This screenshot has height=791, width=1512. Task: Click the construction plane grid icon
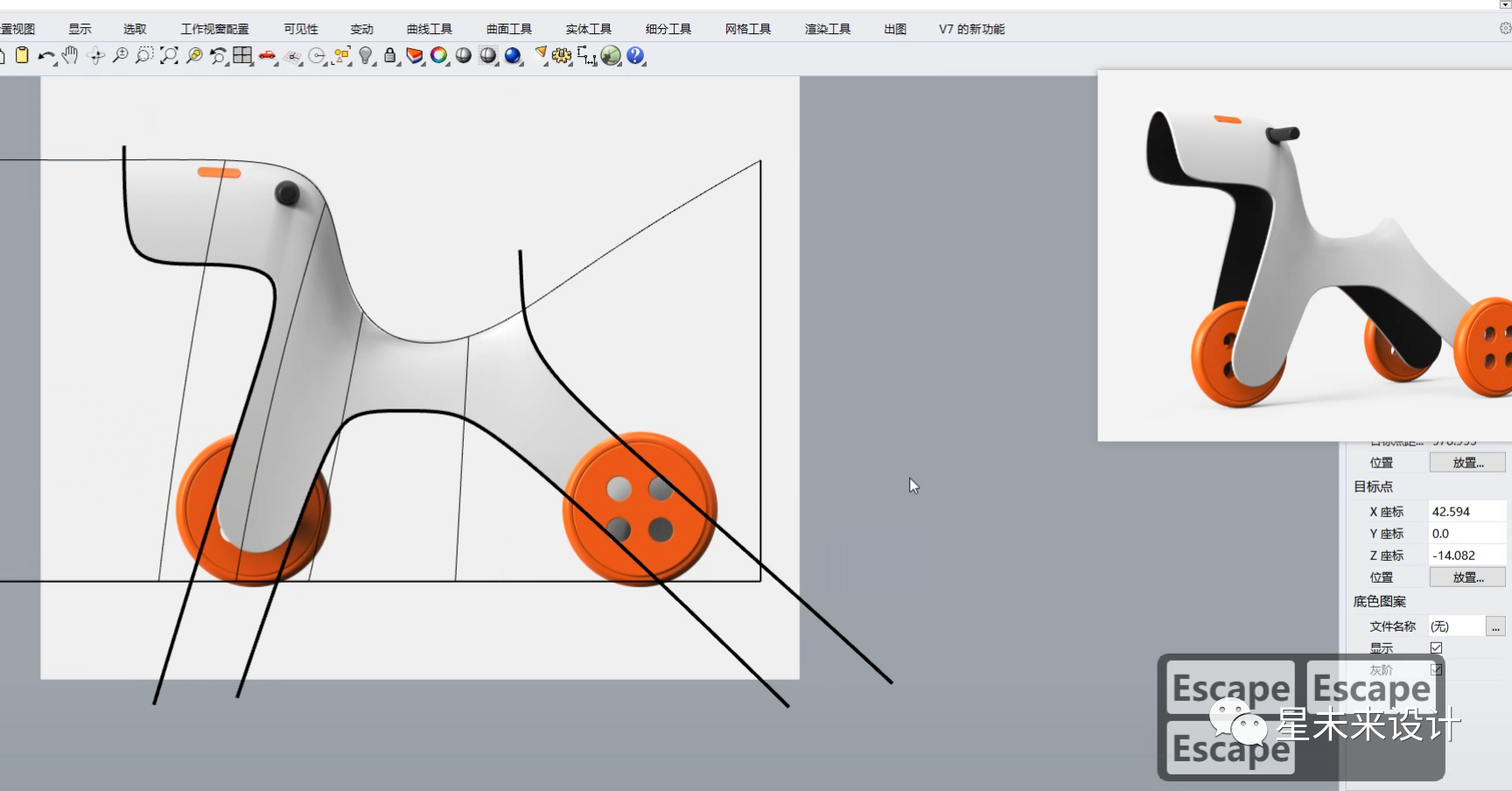click(292, 56)
